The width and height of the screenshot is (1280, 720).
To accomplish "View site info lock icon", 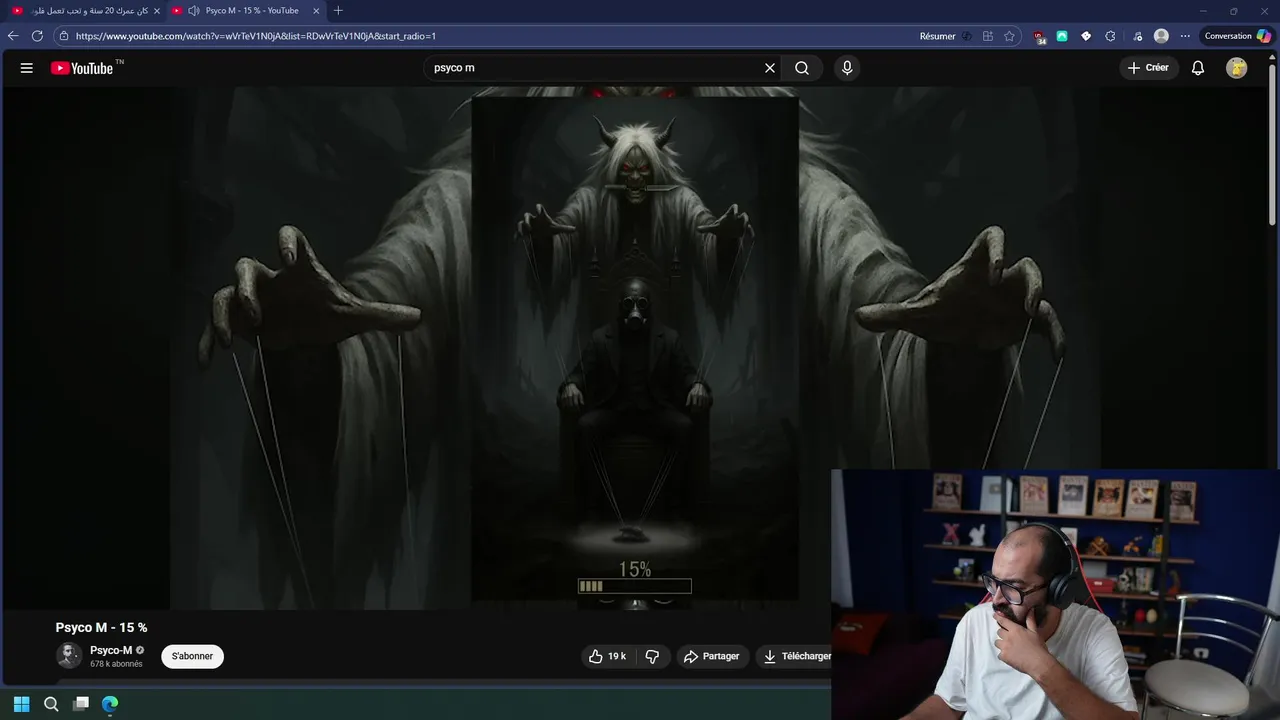I will (x=64, y=36).
